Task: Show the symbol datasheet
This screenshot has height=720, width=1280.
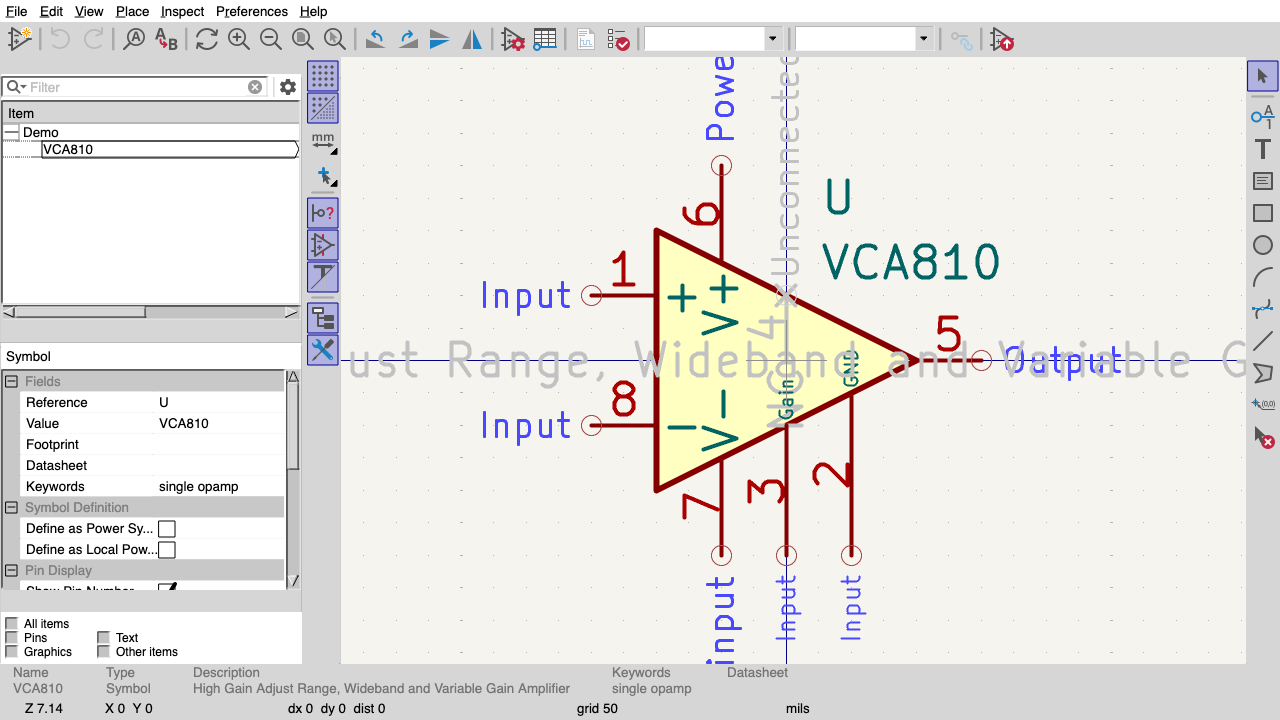Action: 585,39
